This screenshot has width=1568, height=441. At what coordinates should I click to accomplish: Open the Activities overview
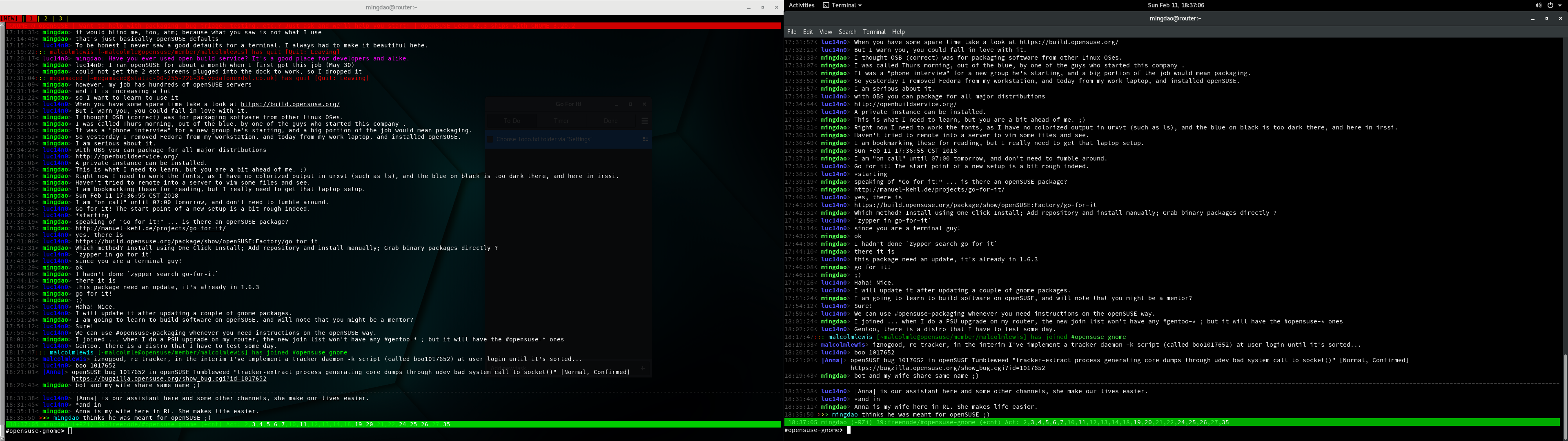coord(801,5)
